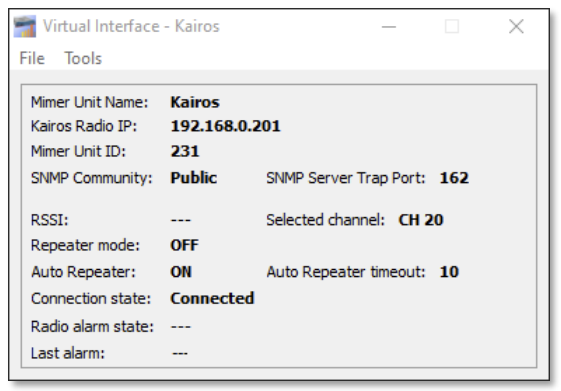Screen dimensions: 561x391
Task: Open the File menu
Action: [32, 58]
